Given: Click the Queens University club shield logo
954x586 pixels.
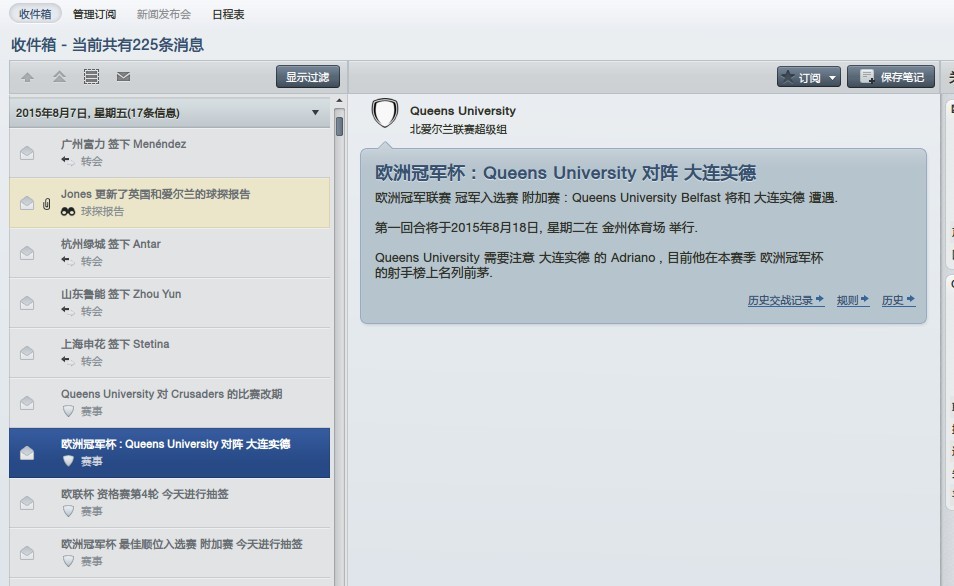Looking at the screenshot, I should pos(385,113).
